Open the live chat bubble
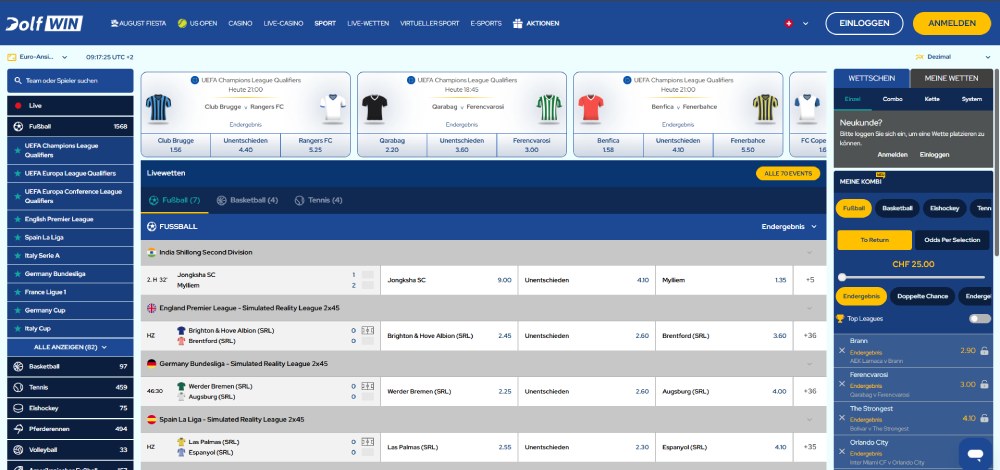The image size is (1000, 470). pyautogui.click(x=973, y=453)
